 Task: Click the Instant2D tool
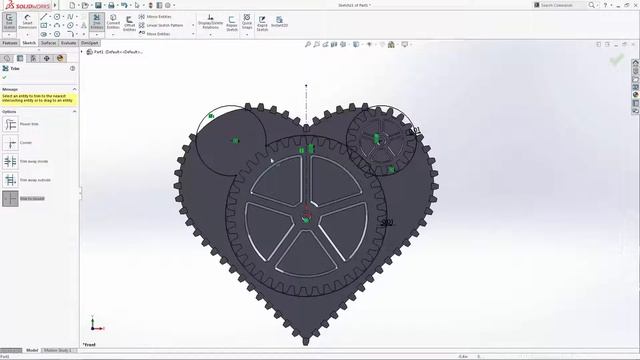[279, 22]
